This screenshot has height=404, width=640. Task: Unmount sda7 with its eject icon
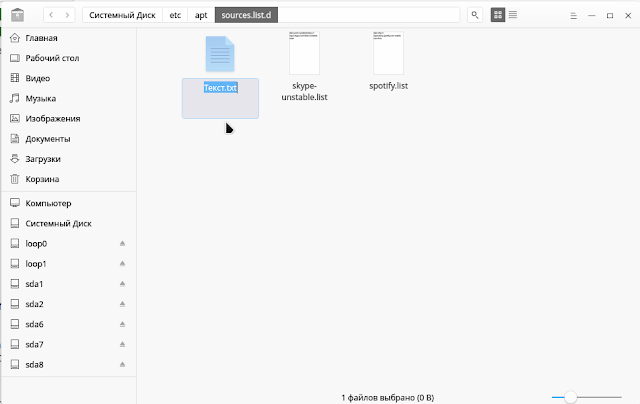coord(122,344)
